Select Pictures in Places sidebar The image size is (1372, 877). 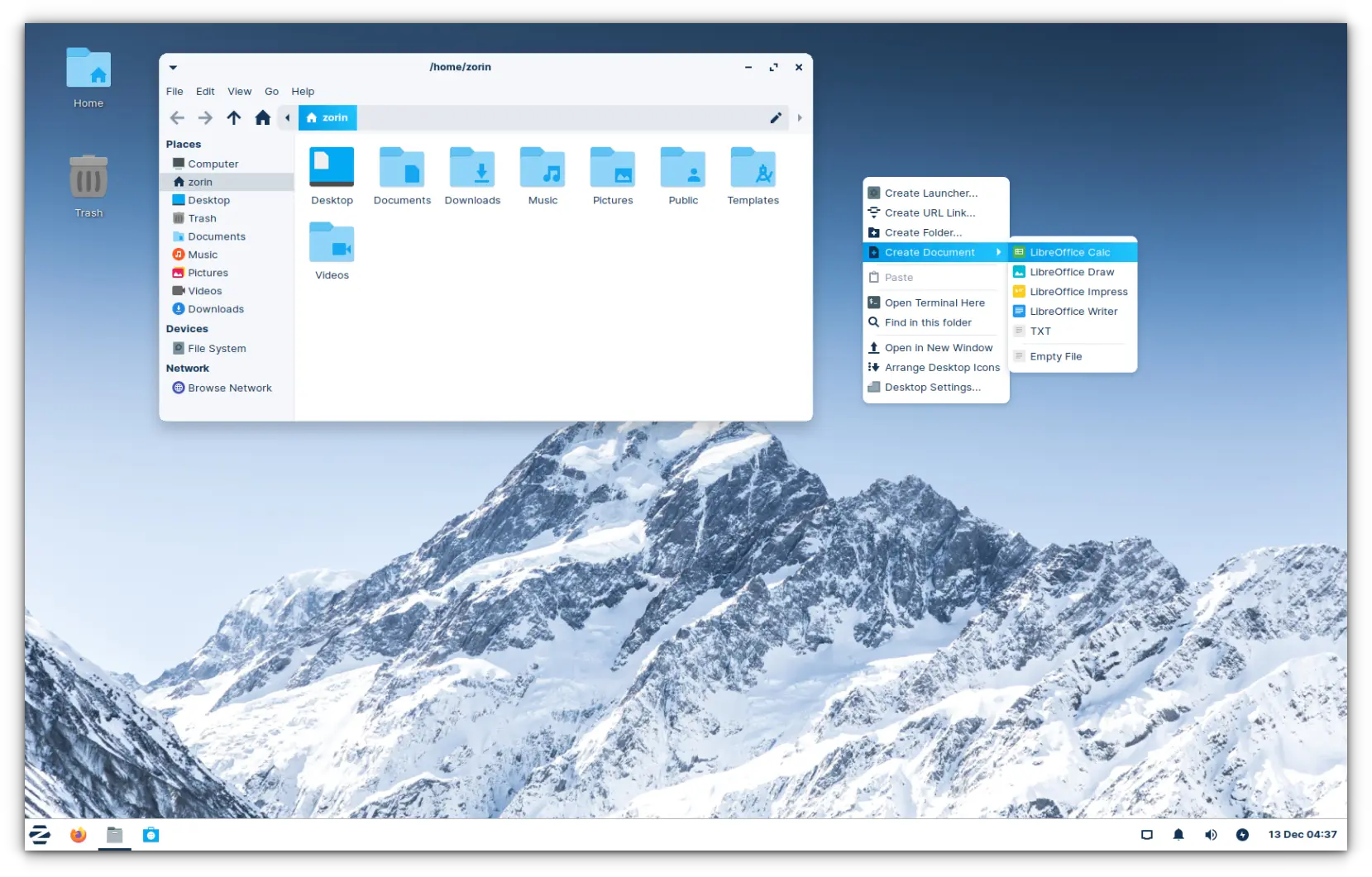227,274
